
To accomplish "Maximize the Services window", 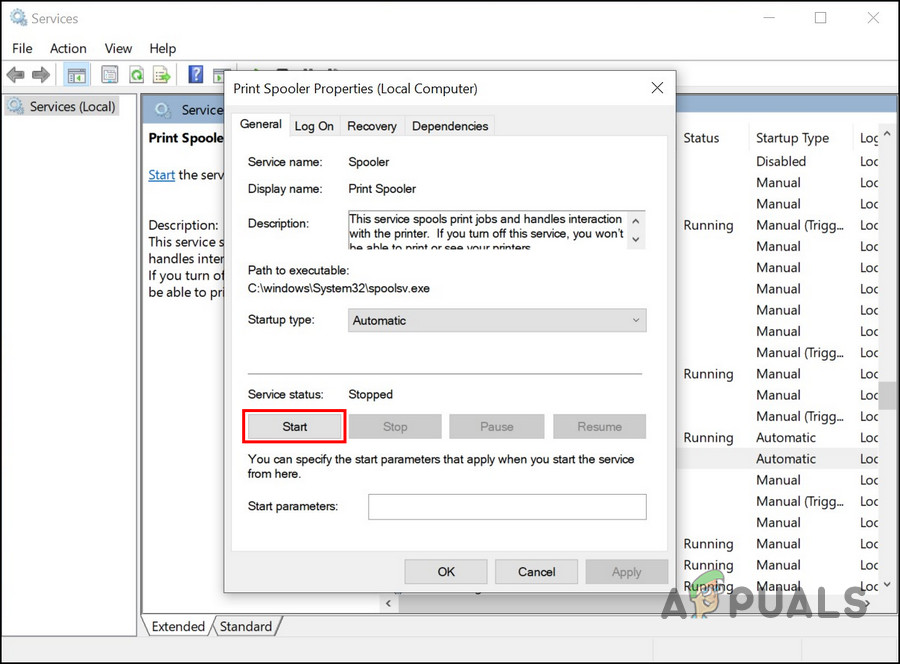I will (821, 18).
